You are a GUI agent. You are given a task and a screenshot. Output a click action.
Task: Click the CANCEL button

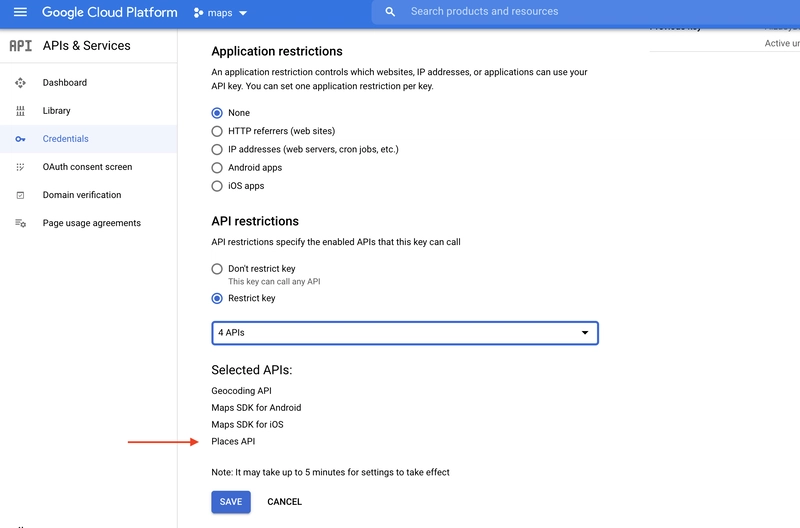285,502
